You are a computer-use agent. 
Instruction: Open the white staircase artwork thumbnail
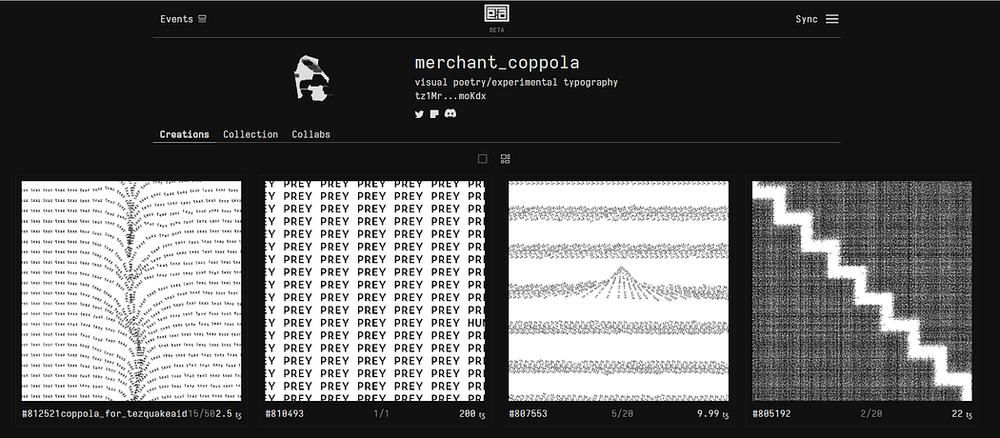861,290
